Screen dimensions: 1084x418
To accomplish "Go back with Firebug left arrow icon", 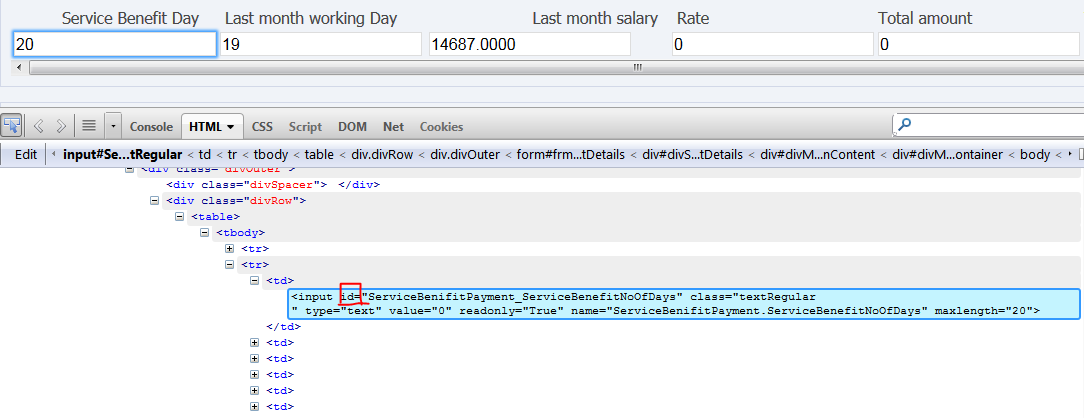I will click(x=39, y=126).
